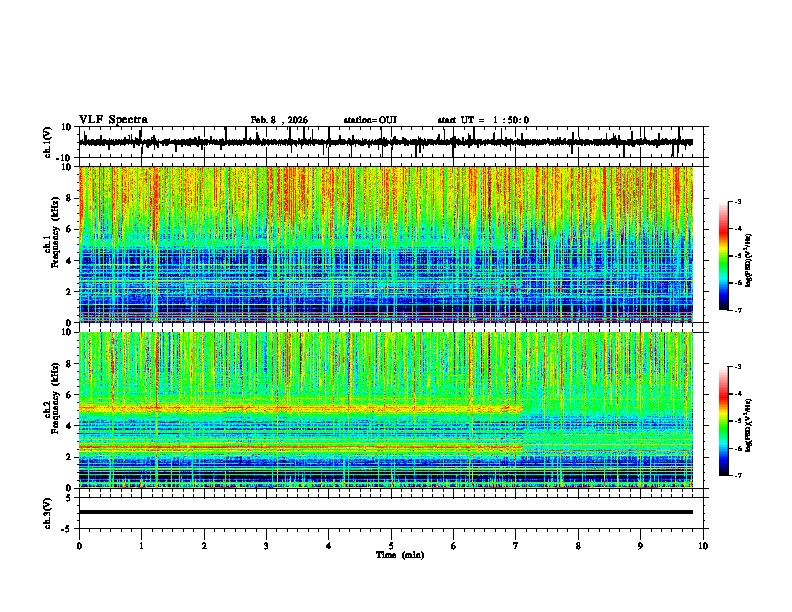The height and width of the screenshot is (612, 792).
Task: Click inside the ch.2 frequency spectrogram
Action: 386,410
